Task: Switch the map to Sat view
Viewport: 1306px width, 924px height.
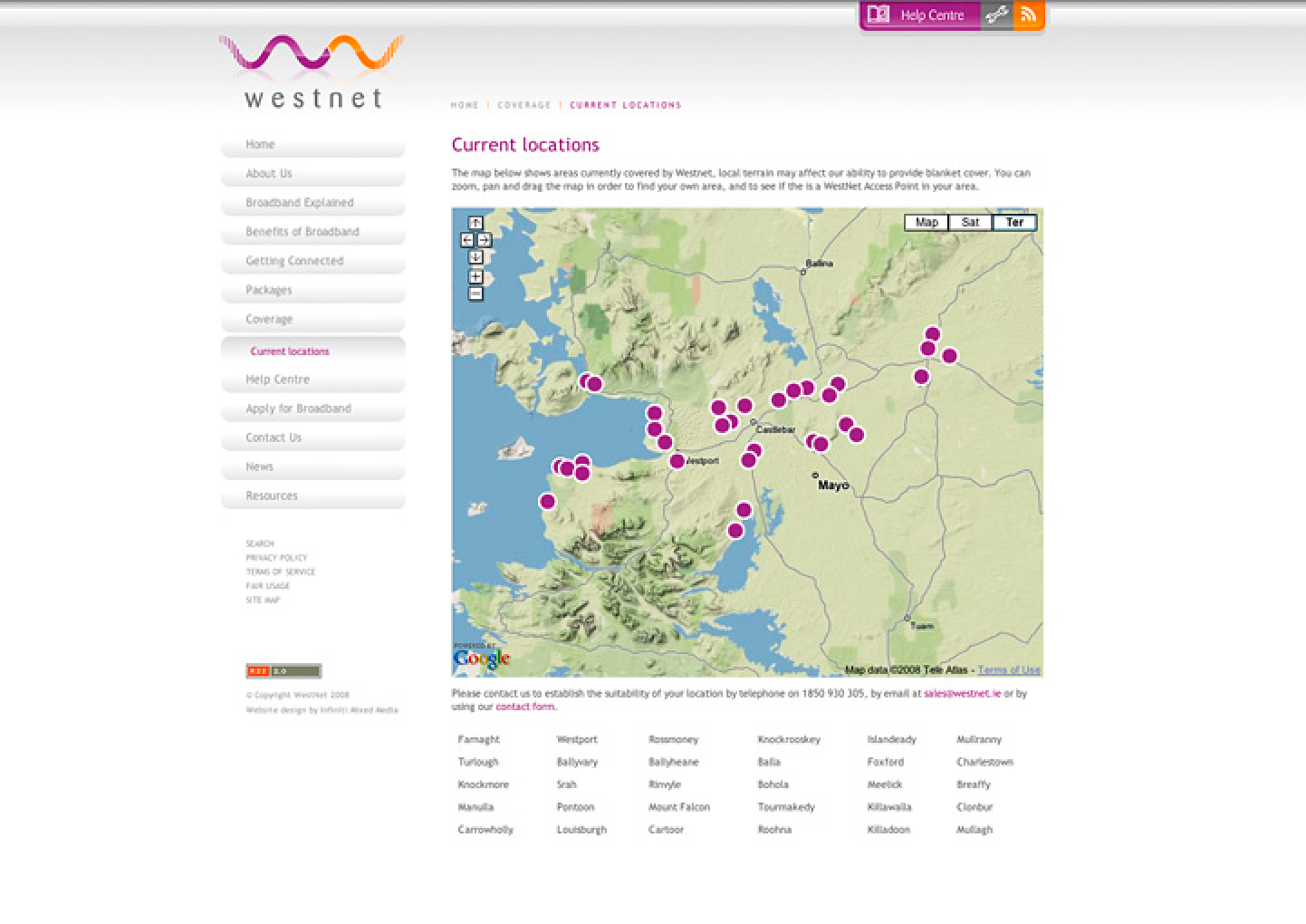Action: (968, 222)
